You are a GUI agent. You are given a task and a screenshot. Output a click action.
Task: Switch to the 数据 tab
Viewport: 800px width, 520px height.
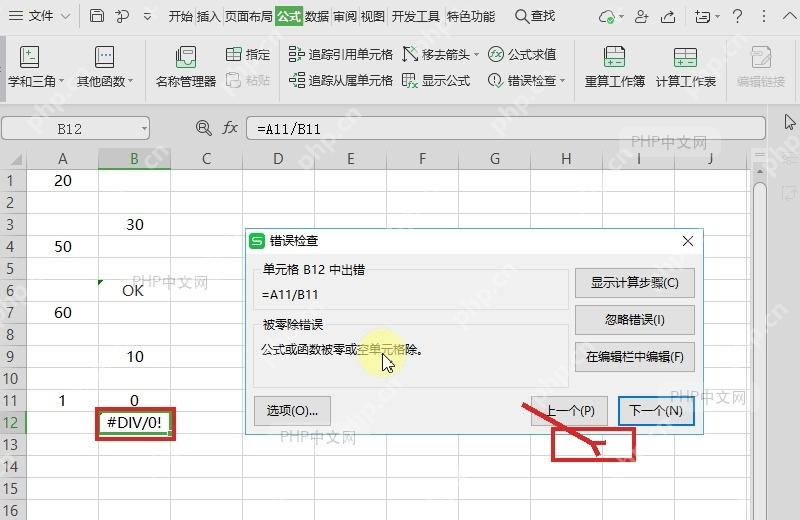pyautogui.click(x=317, y=16)
